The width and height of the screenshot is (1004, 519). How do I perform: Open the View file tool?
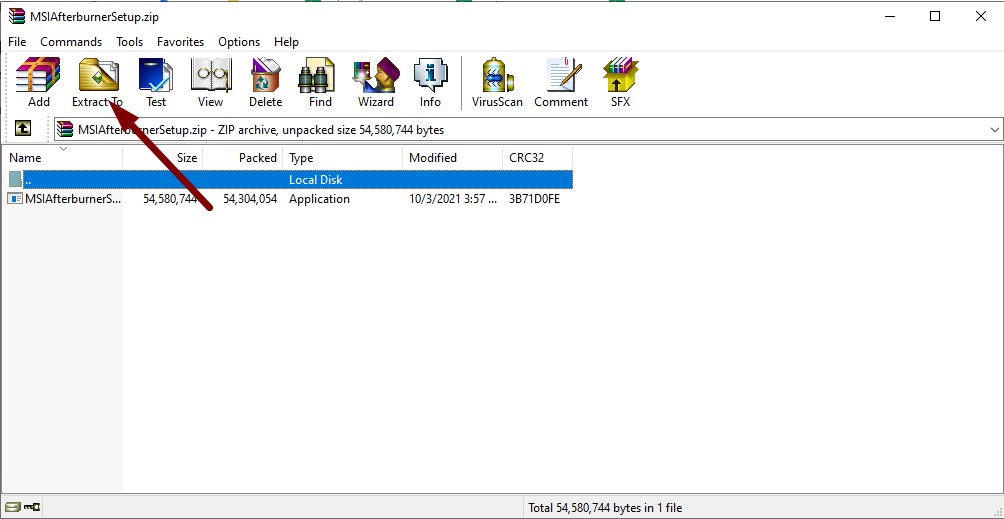(210, 82)
